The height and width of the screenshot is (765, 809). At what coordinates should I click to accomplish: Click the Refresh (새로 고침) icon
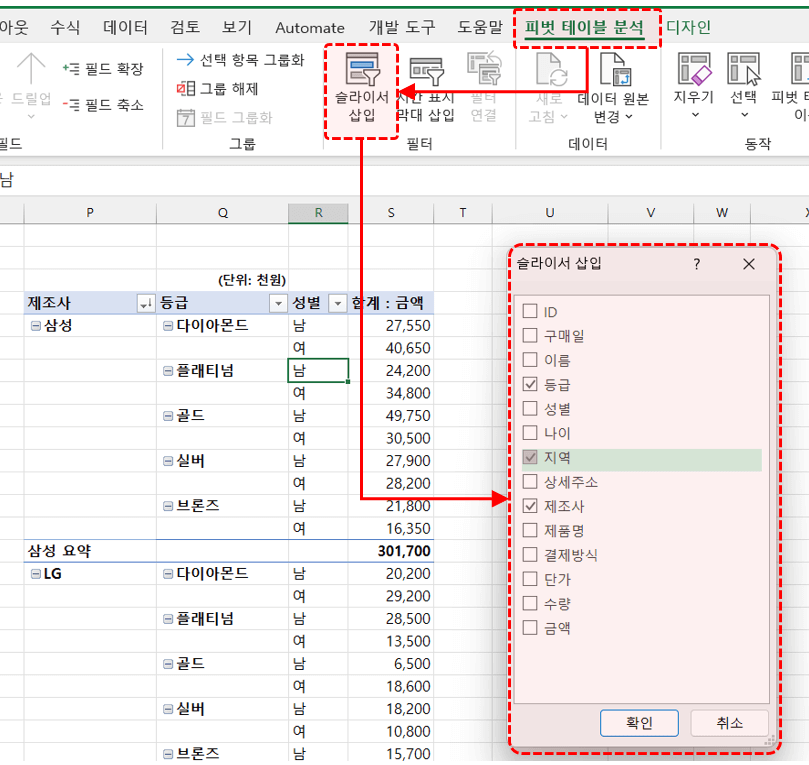(x=551, y=69)
